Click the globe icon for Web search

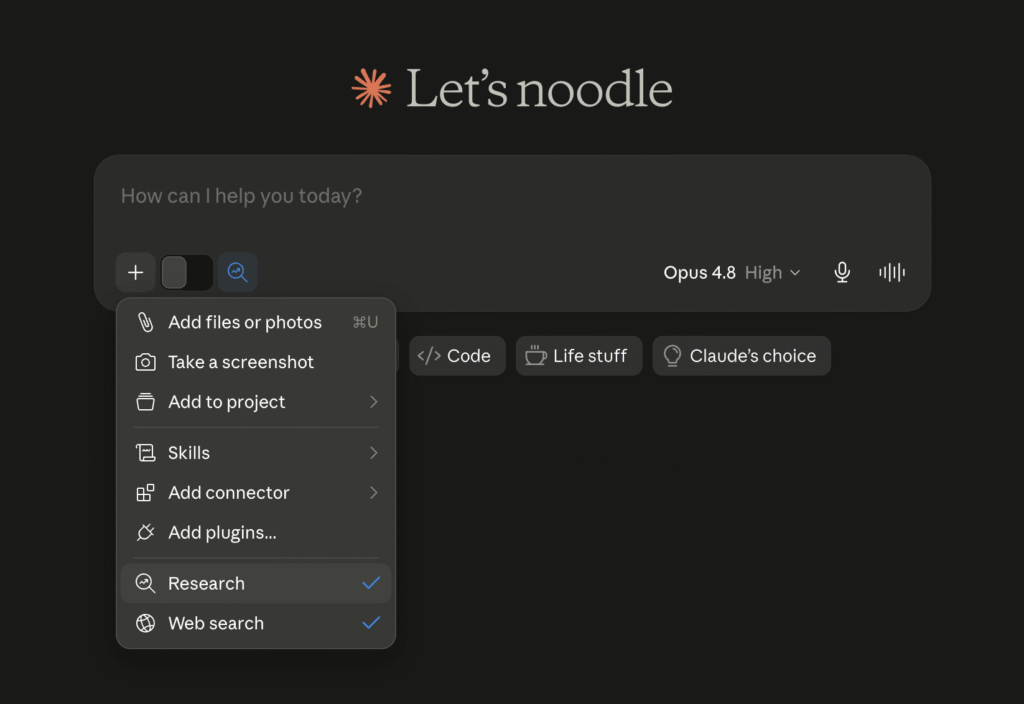click(145, 623)
